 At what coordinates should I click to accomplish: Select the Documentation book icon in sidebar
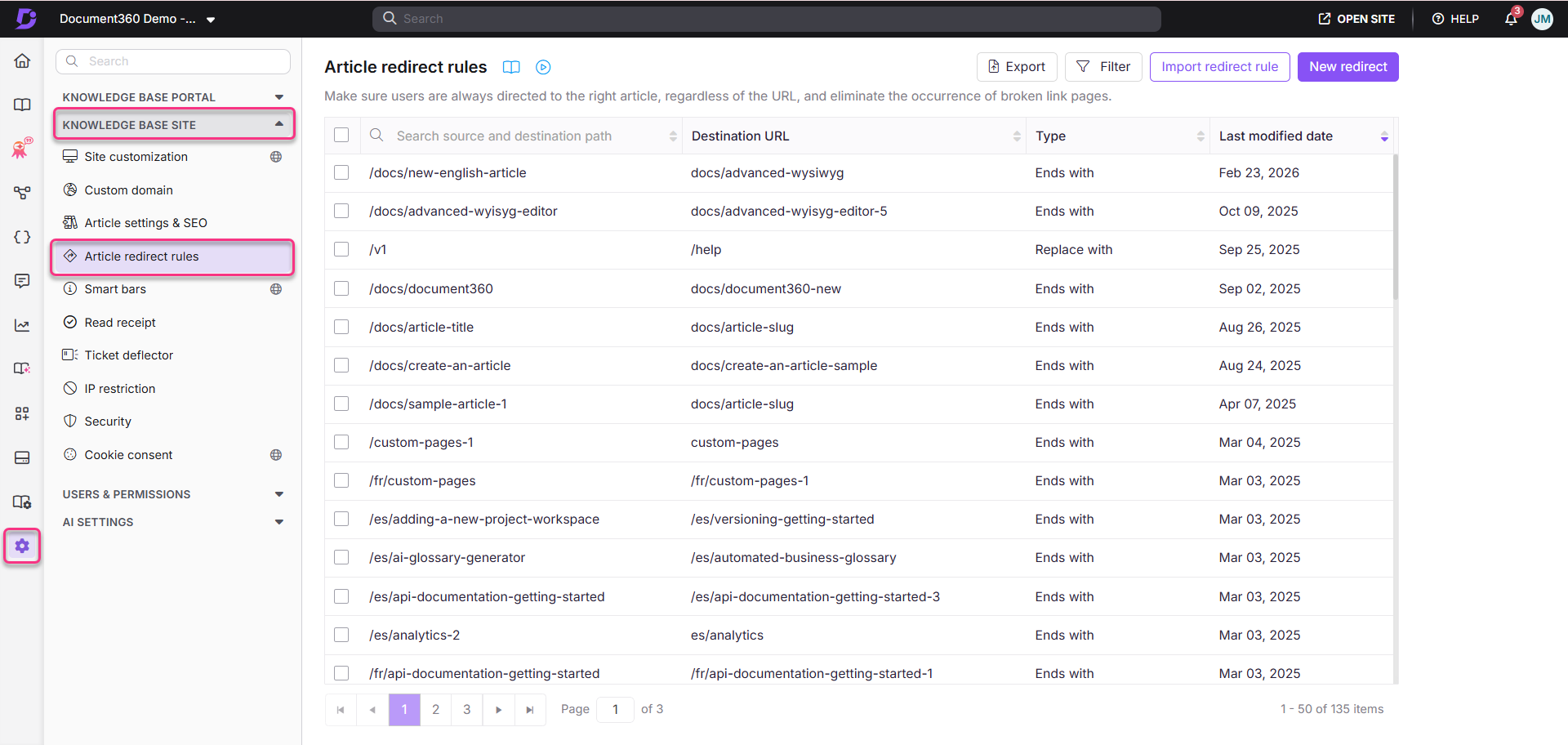pyautogui.click(x=22, y=105)
